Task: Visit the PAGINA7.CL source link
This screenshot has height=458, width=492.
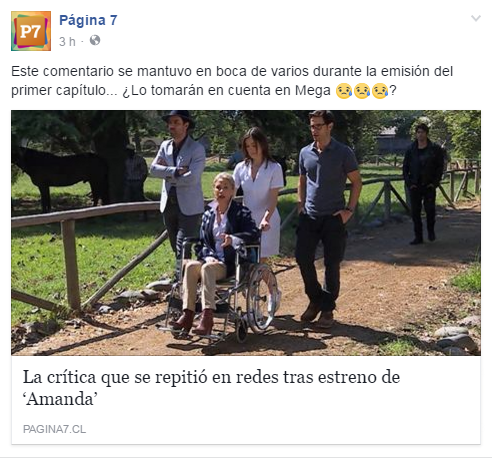Action: [x=54, y=429]
